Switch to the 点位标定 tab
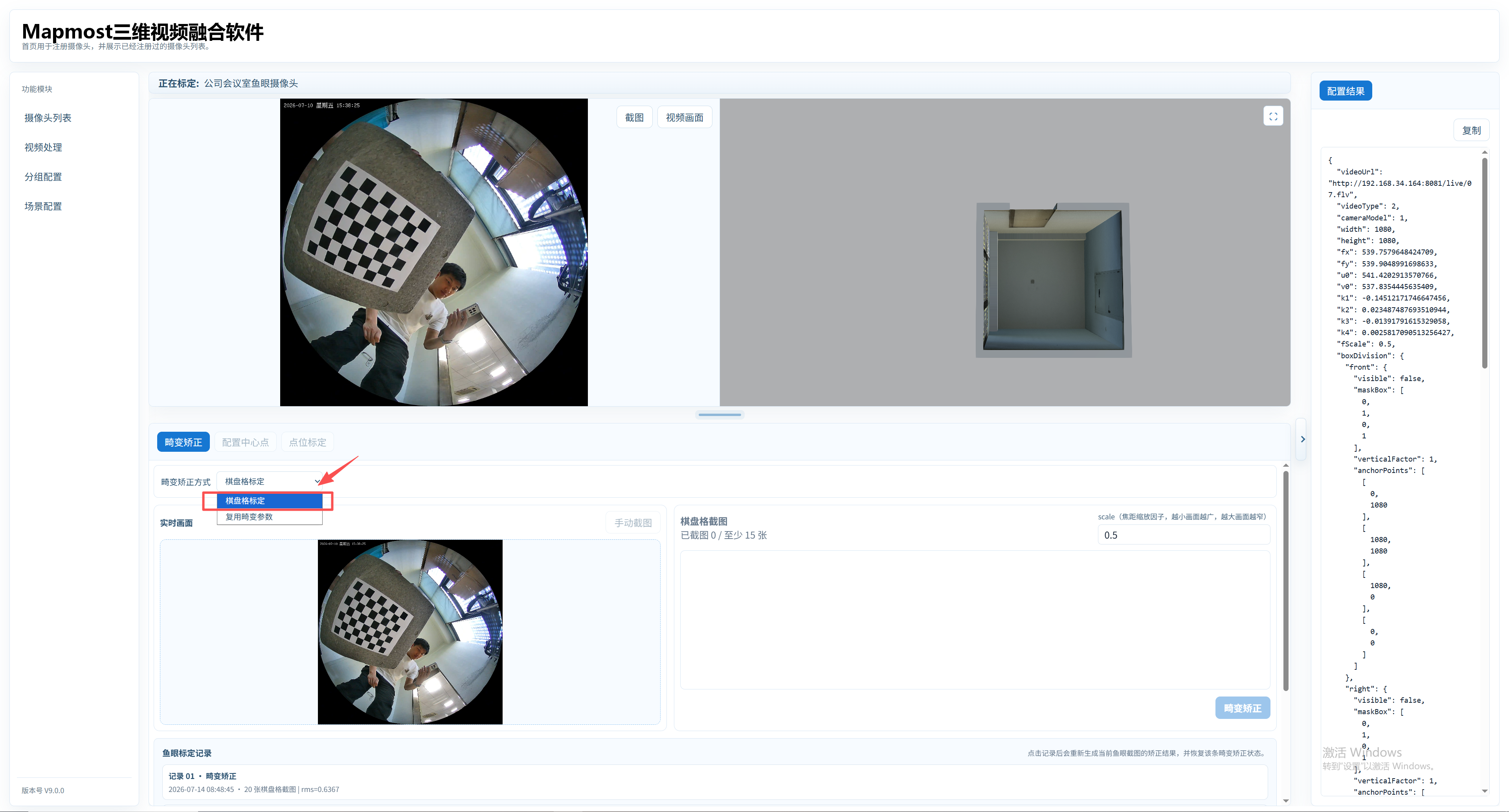 [307, 442]
